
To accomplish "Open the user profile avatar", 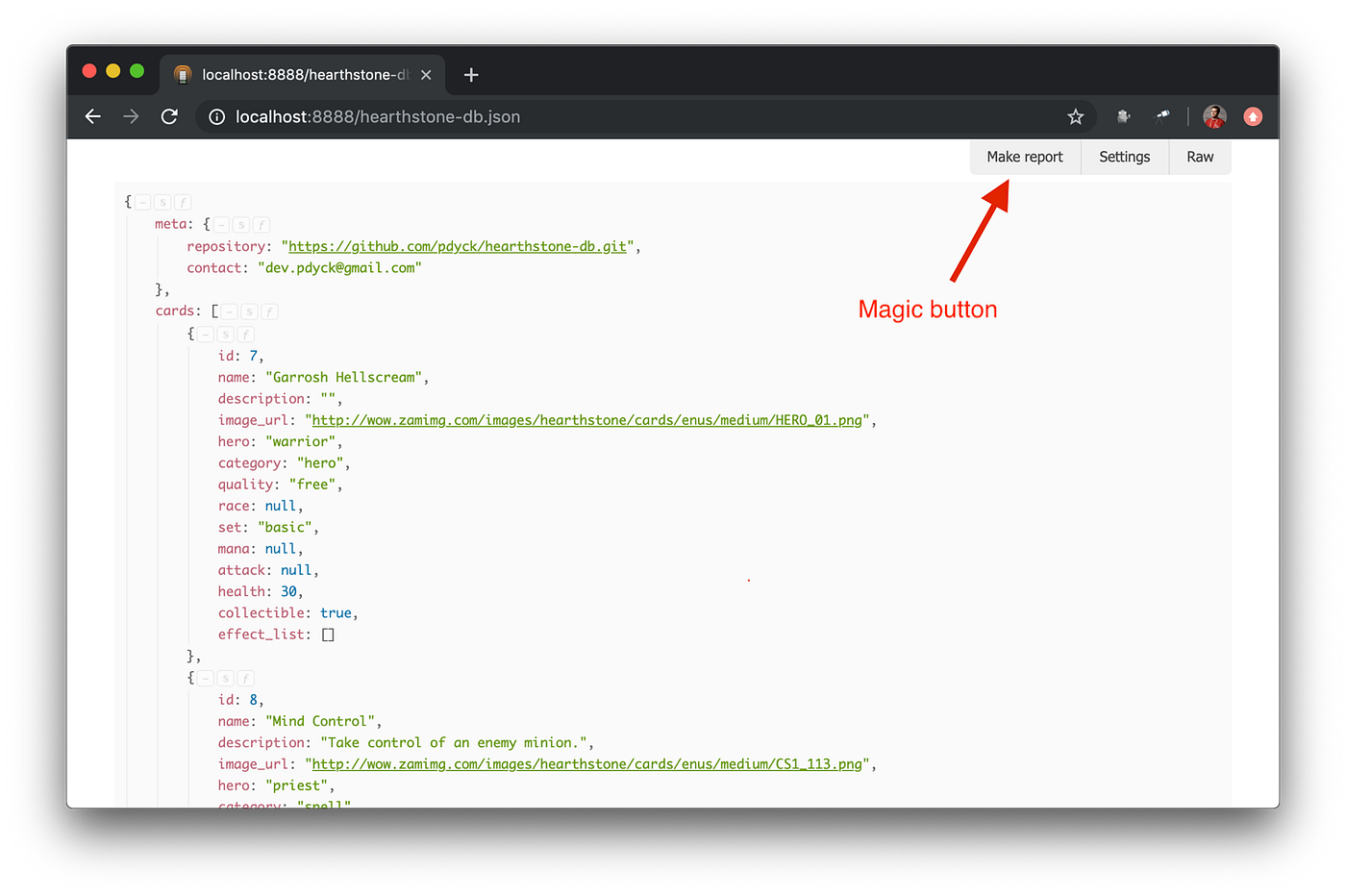I will [x=1214, y=116].
